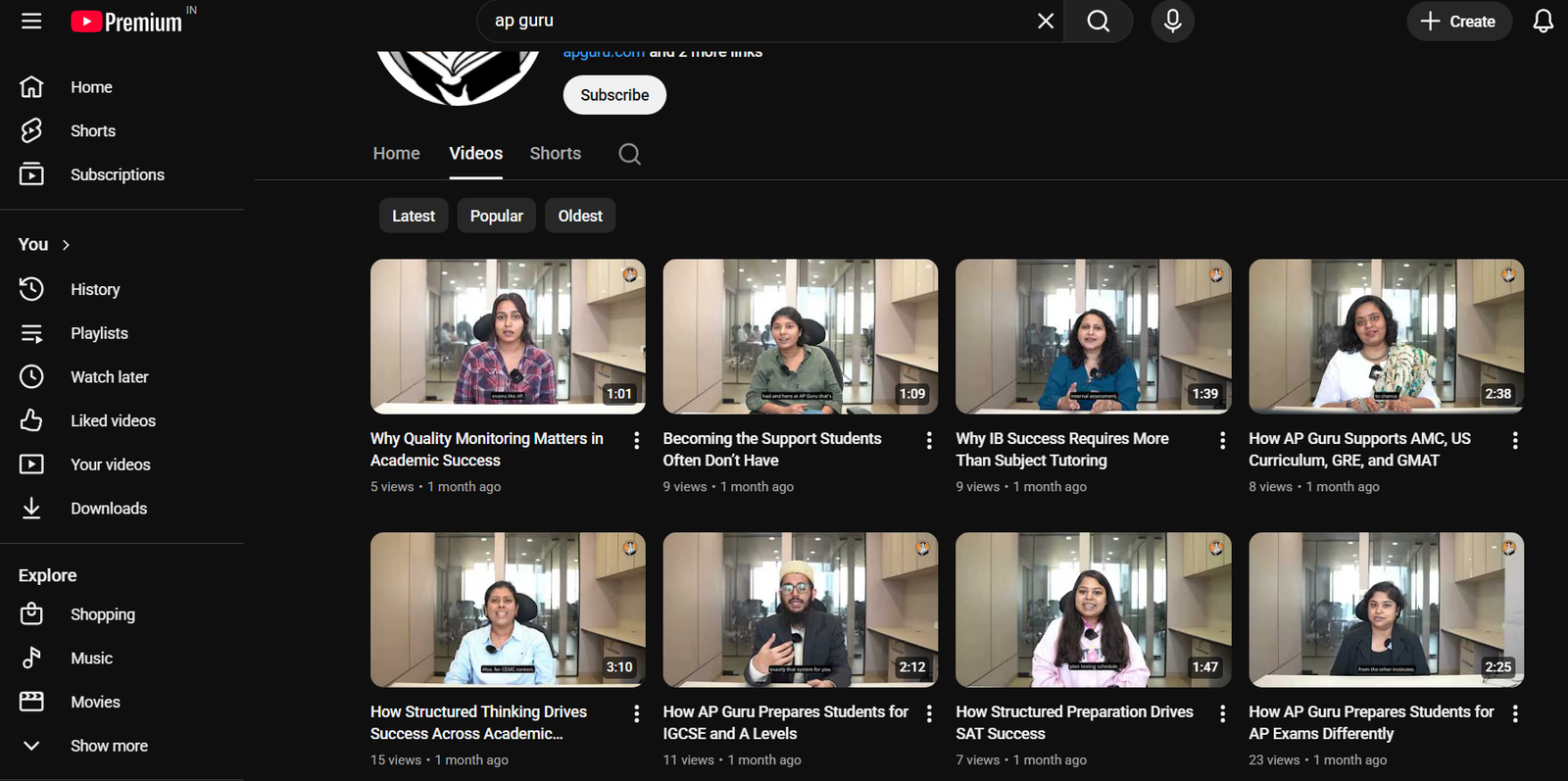Switch to the channel Home tab
Screen dimensions: 1568x781
coord(396,154)
